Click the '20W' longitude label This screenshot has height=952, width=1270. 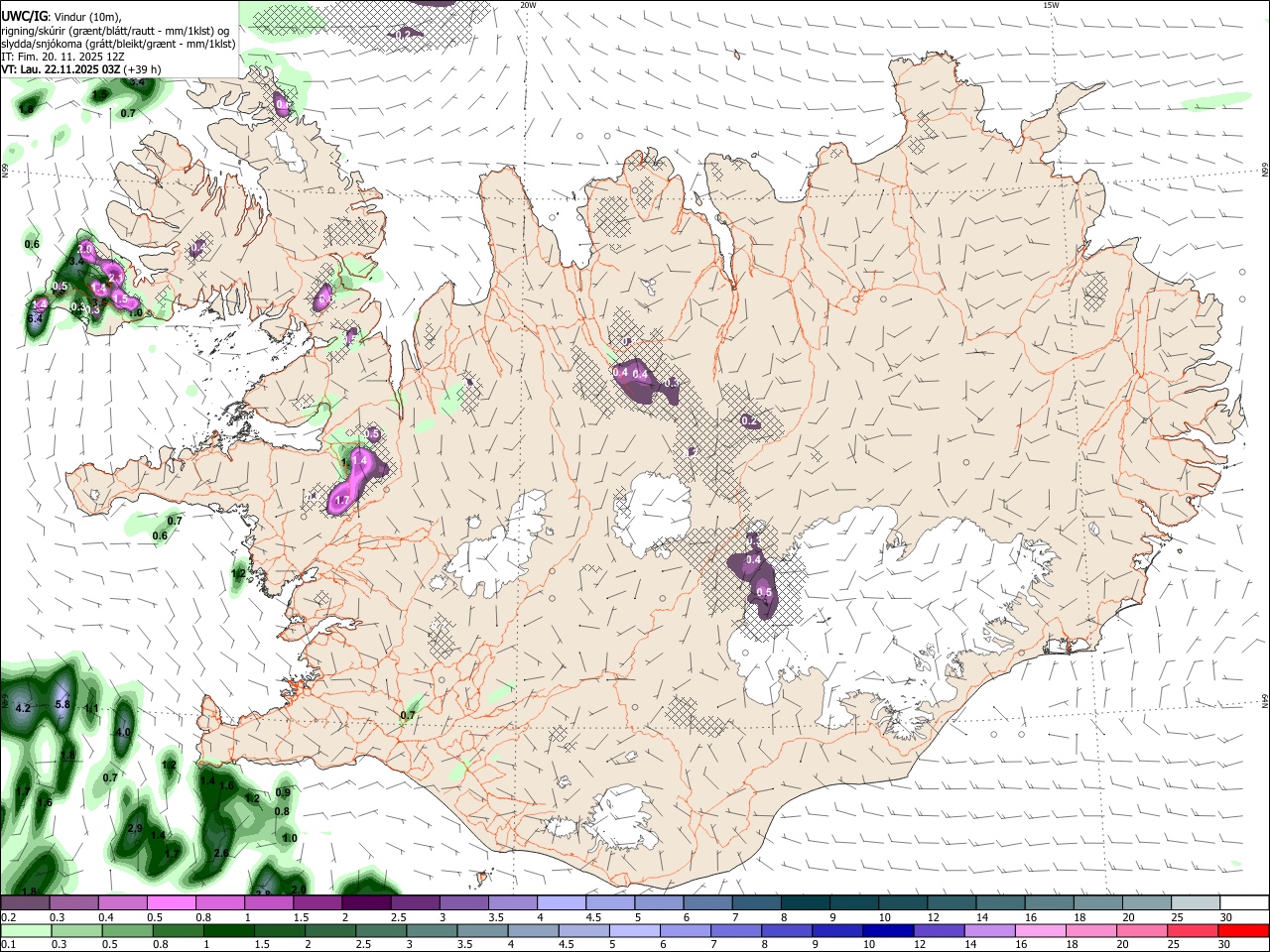[x=528, y=5]
